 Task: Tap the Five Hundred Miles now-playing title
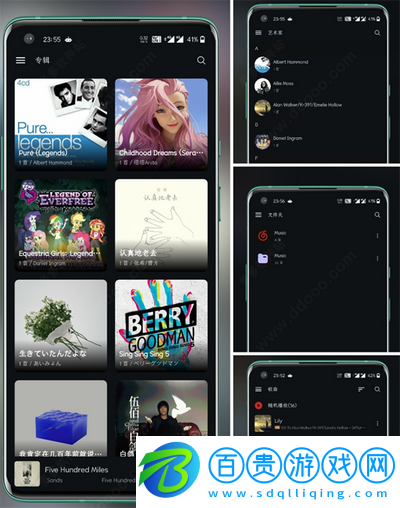[x=76, y=470]
